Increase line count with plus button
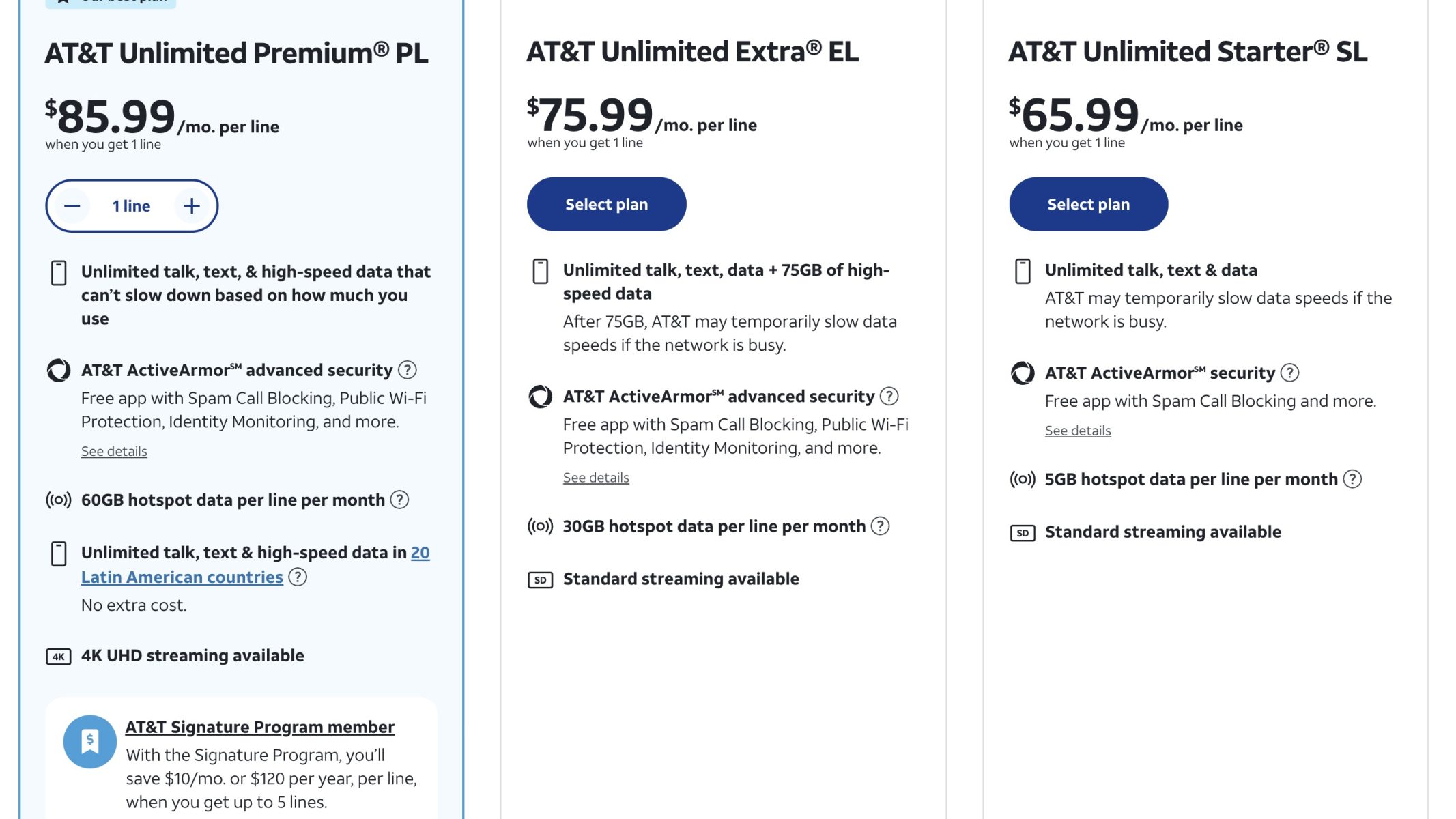Image resolution: width=1456 pixels, height=819 pixels. coord(192,206)
